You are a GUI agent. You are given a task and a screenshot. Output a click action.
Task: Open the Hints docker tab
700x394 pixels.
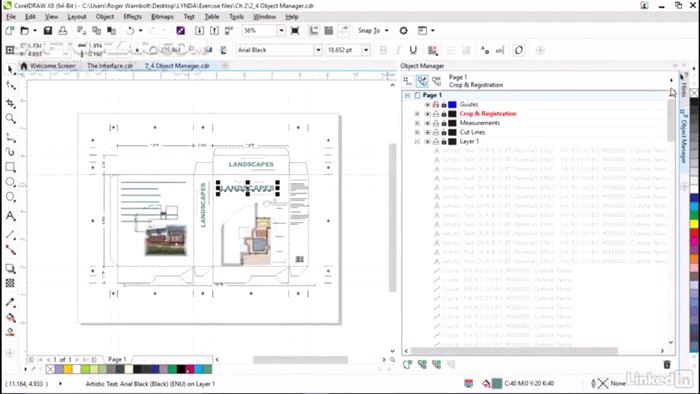683,85
